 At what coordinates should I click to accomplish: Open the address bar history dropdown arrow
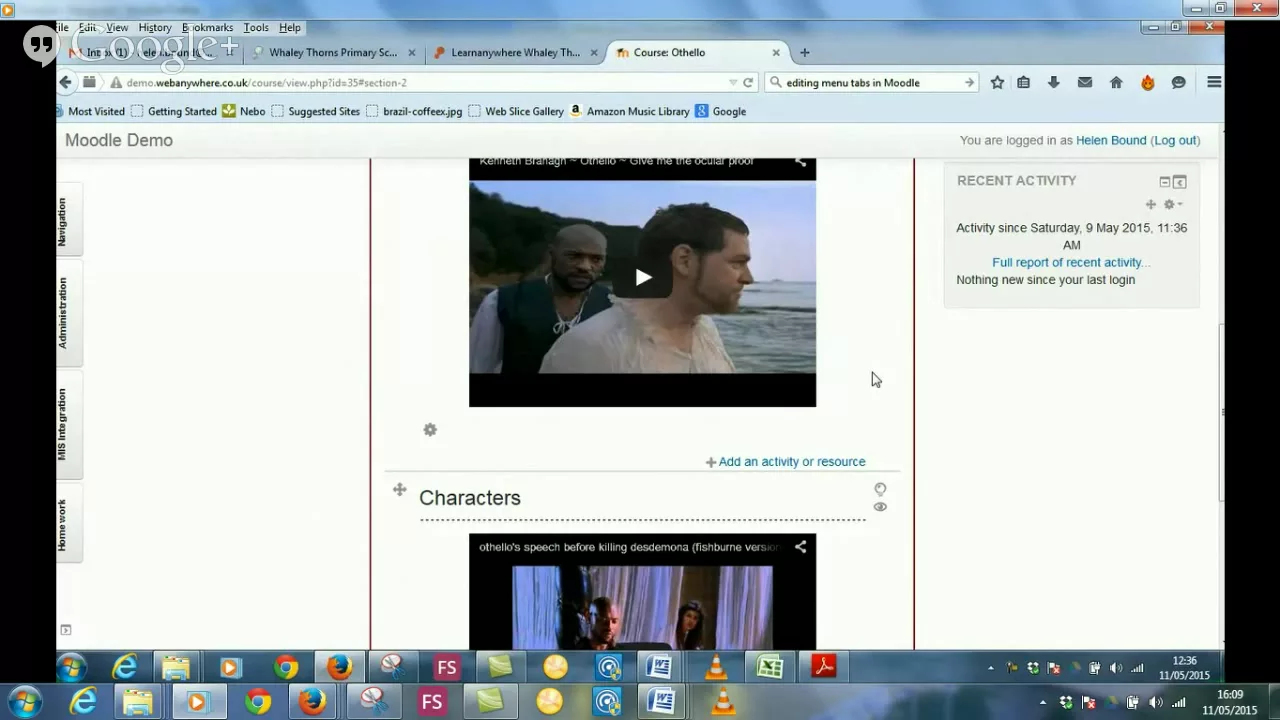pyautogui.click(x=733, y=83)
